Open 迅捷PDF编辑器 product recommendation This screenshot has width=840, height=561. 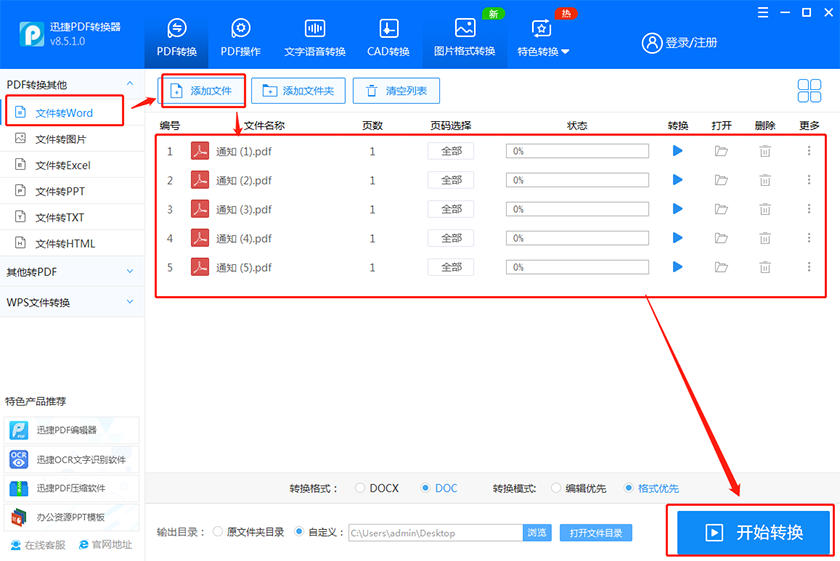[71, 430]
